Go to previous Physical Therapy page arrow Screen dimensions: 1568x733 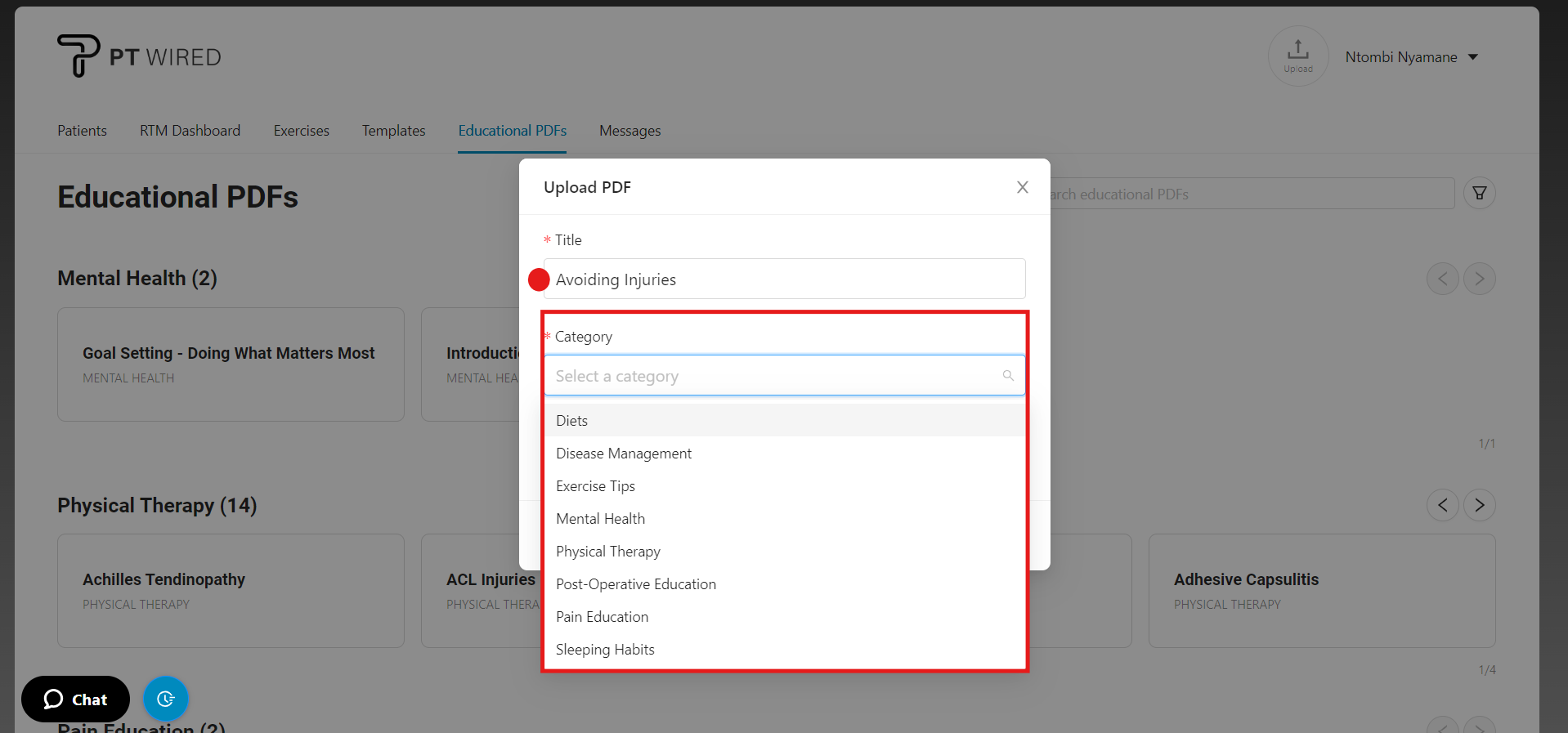tap(1442, 505)
